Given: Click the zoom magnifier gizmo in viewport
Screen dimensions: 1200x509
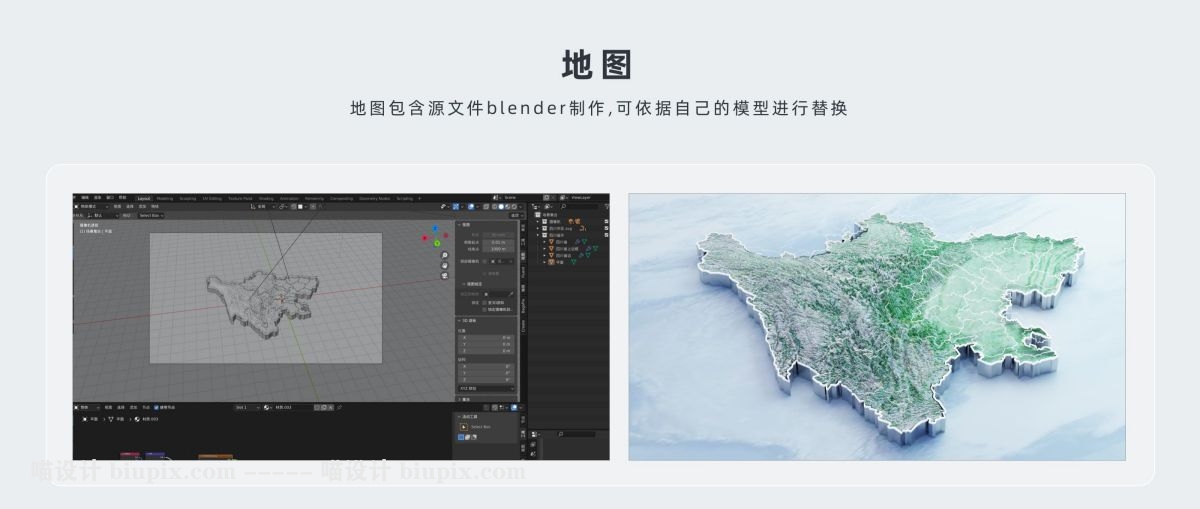Looking at the screenshot, I should [445, 256].
